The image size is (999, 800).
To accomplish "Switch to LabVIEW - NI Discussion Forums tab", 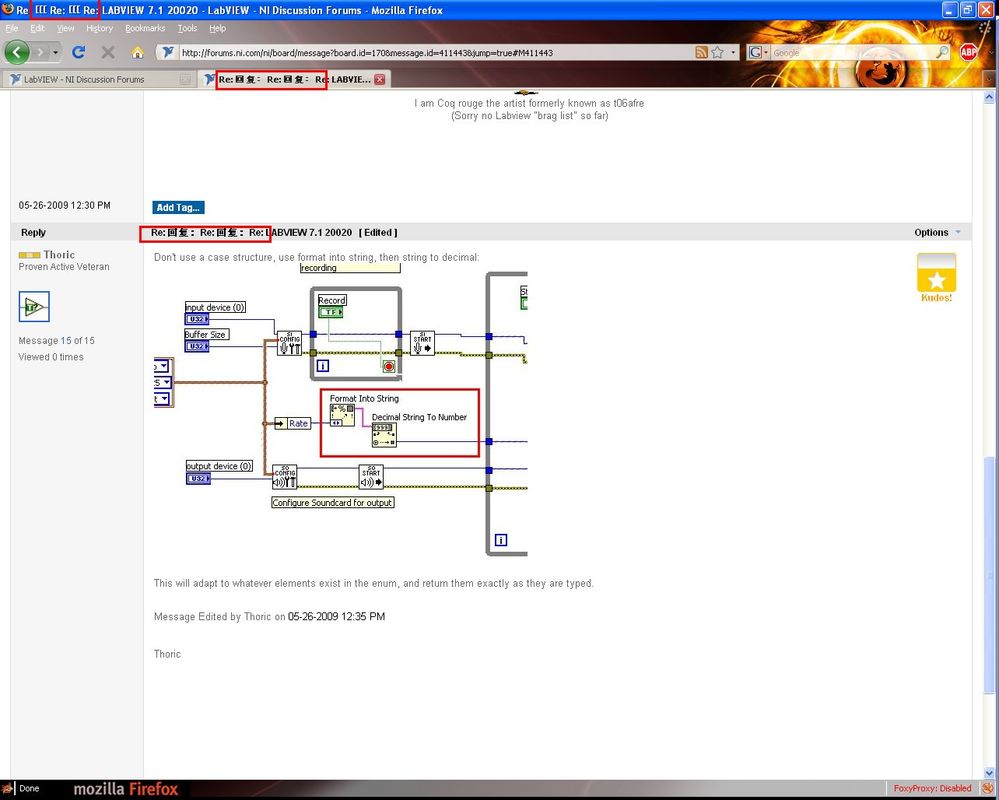I will pos(99,80).
